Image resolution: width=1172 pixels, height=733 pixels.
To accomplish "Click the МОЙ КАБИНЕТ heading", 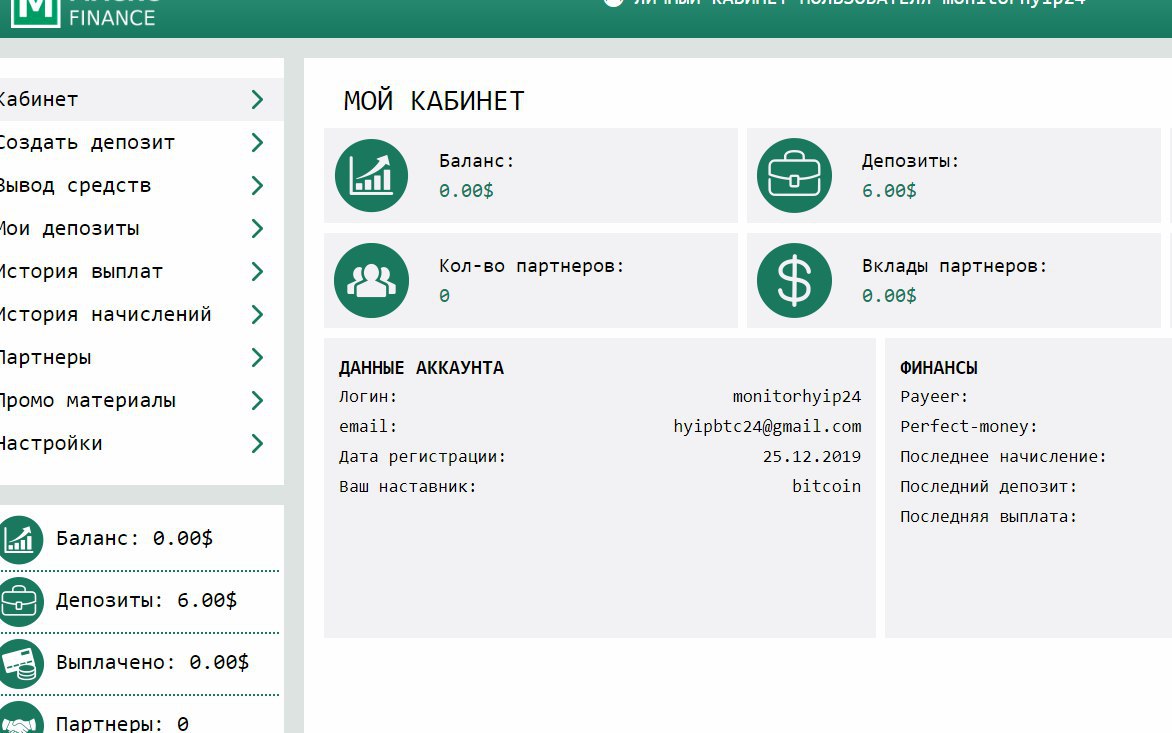I will pos(434,101).
